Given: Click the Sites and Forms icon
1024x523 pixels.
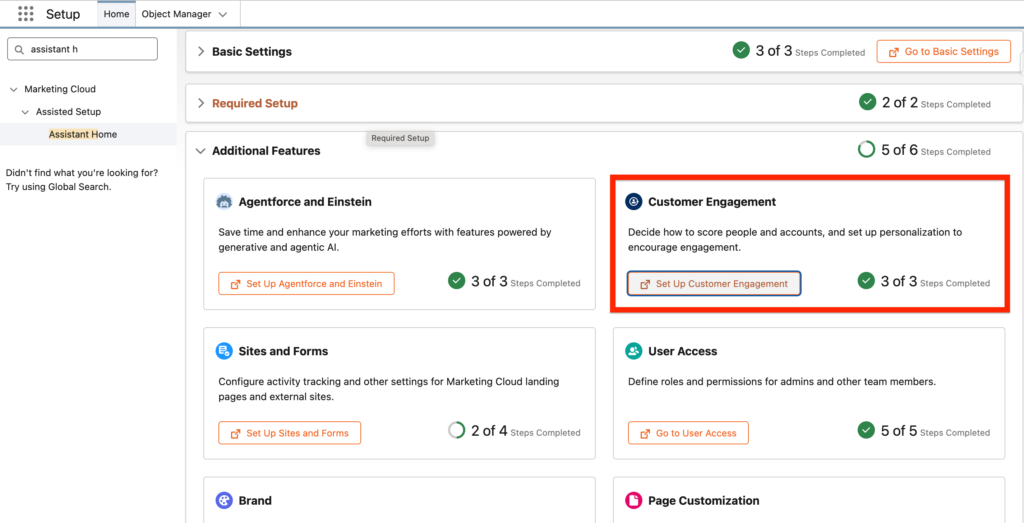Looking at the screenshot, I should (x=225, y=351).
